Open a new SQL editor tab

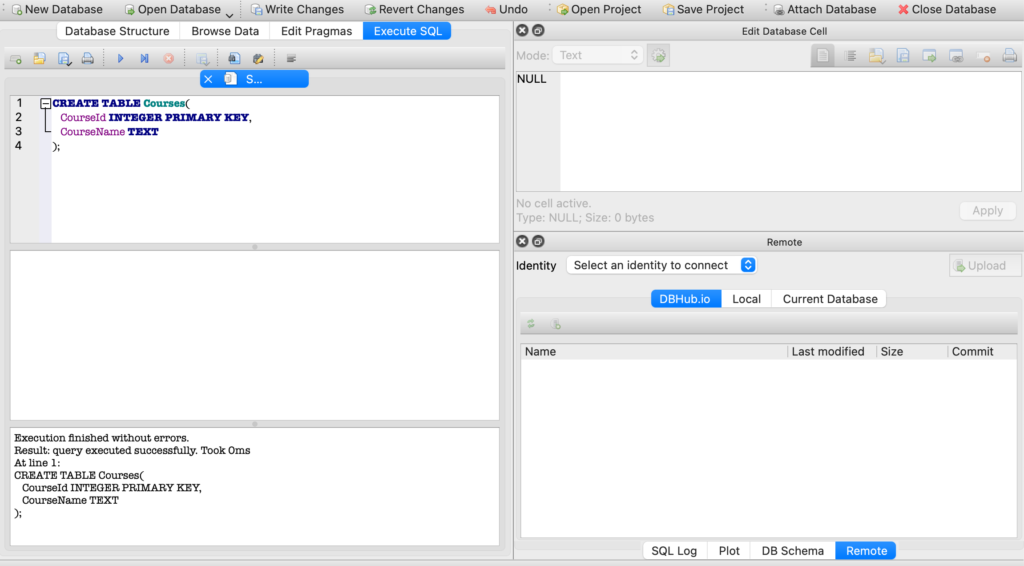(x=16, y=59)
